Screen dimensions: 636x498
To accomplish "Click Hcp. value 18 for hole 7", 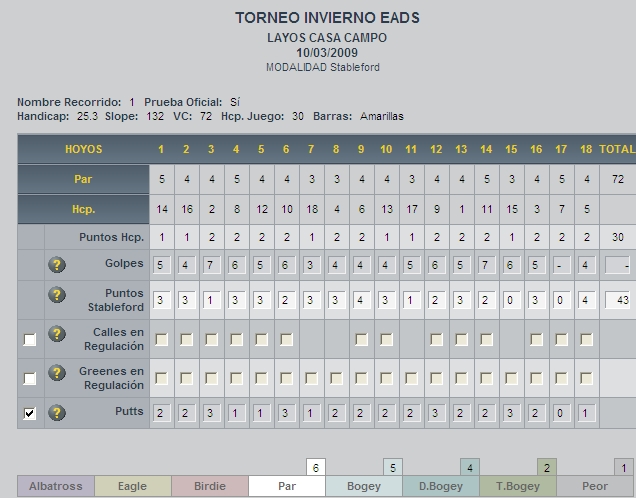I will [x=312, y=209].
